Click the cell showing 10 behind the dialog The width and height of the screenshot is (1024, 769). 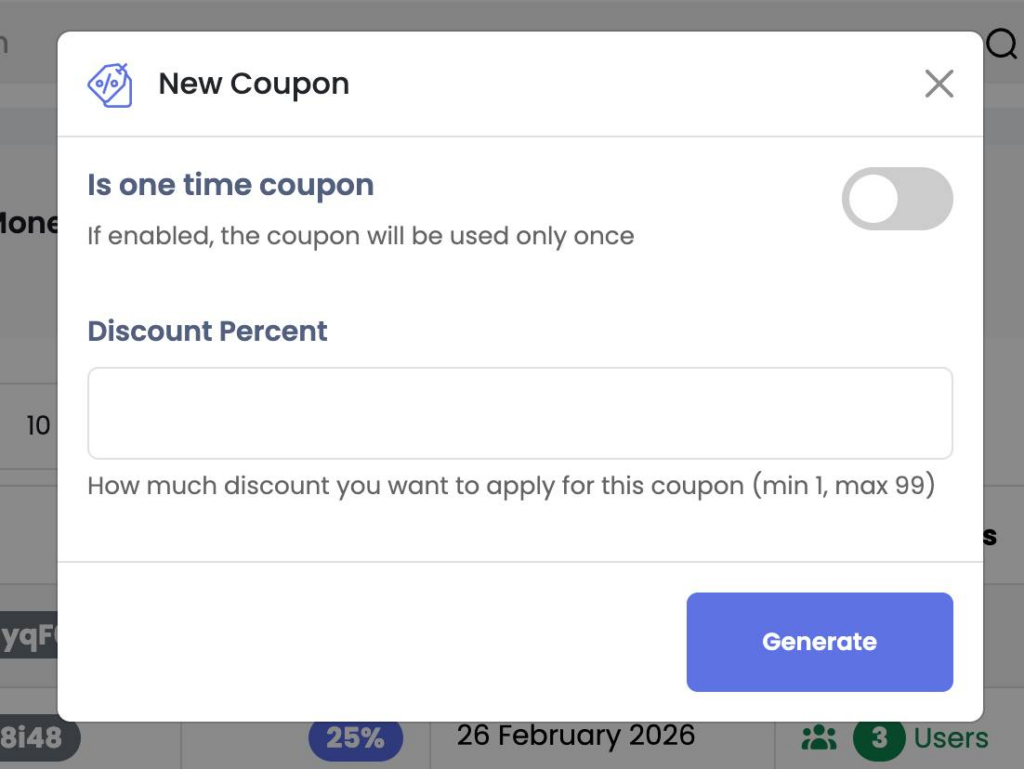38,426
